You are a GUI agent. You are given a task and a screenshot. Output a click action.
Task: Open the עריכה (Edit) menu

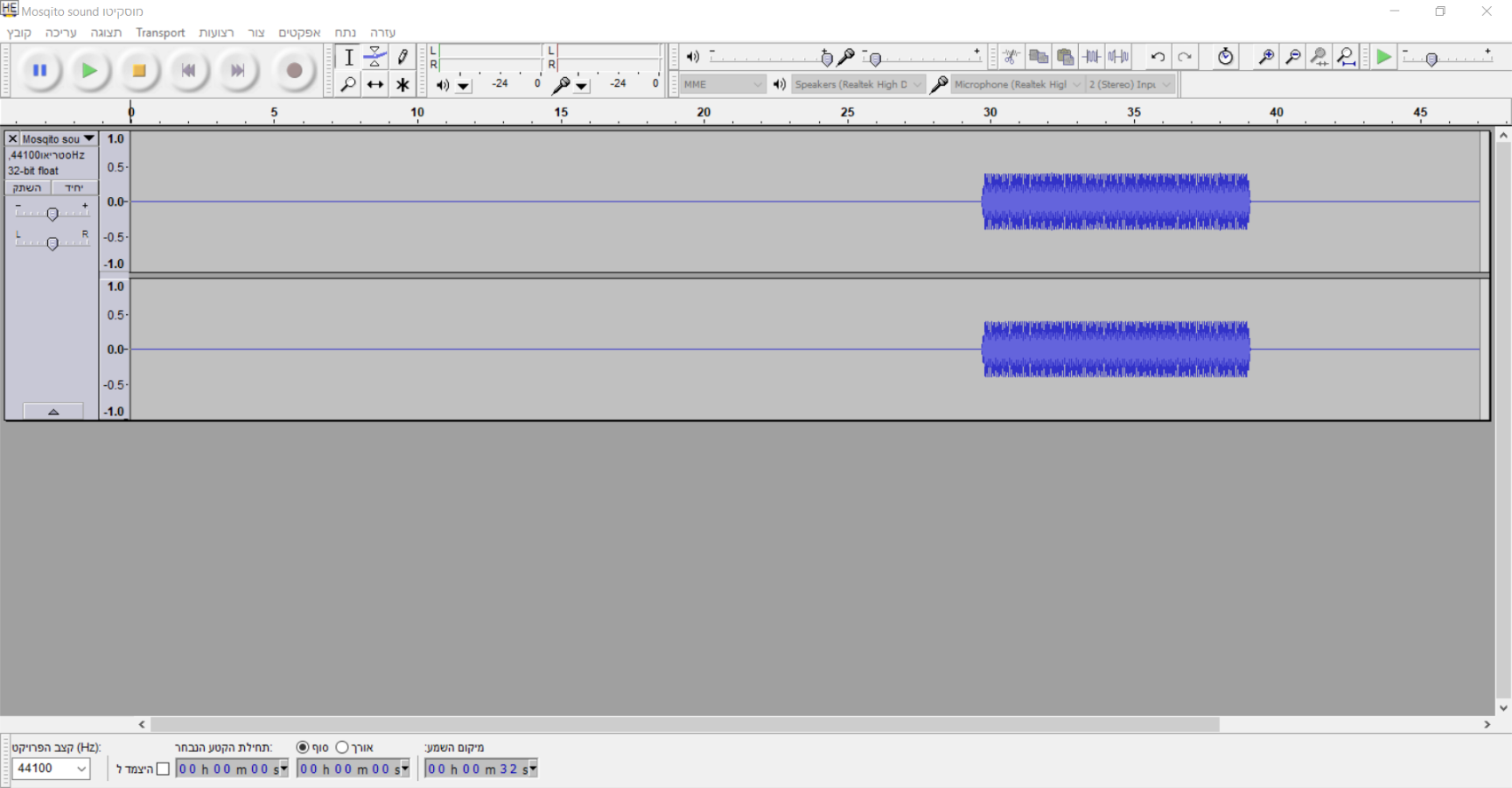[x=61, y=32]
